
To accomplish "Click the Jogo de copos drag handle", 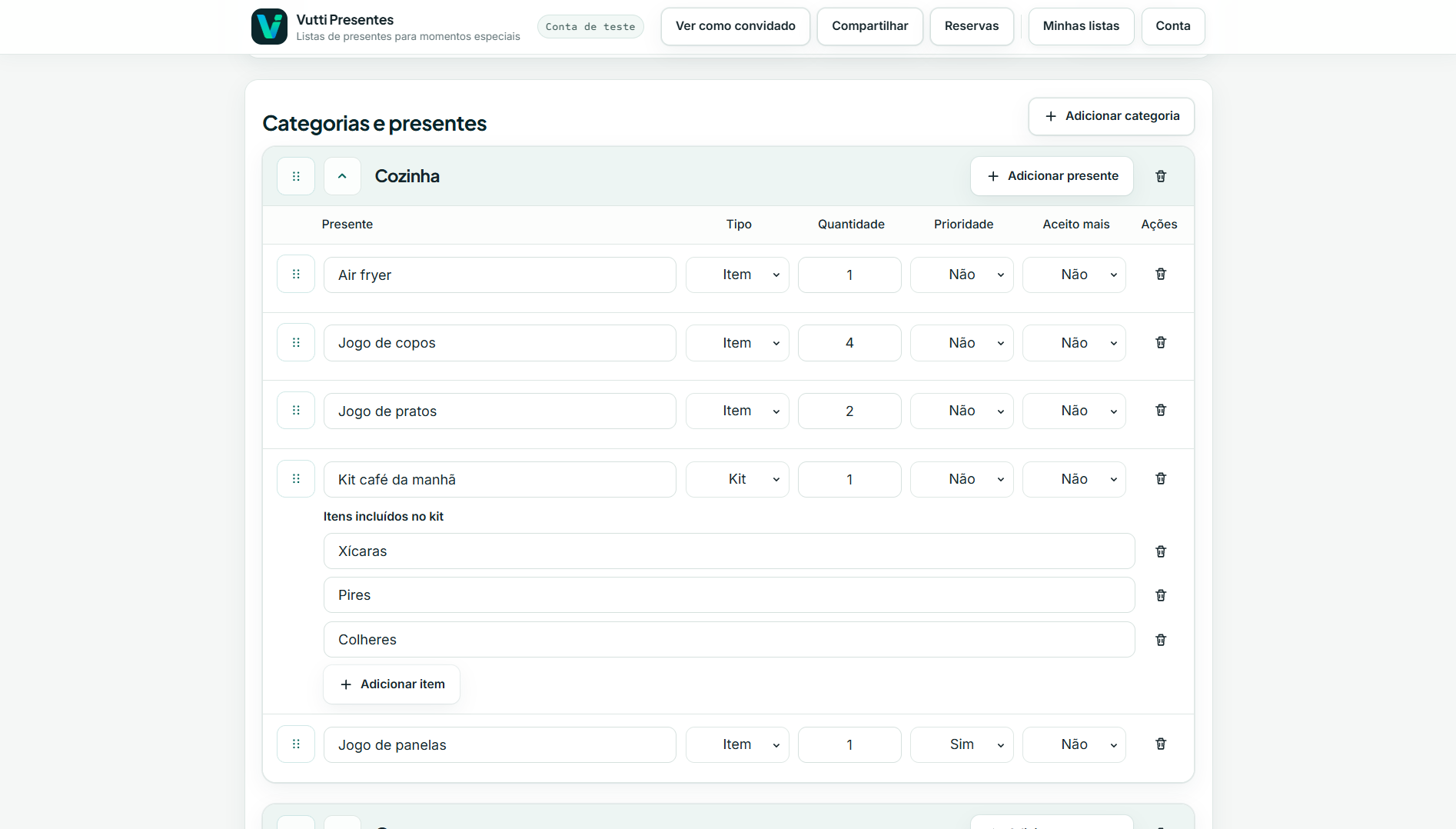I will click(296, 342).
